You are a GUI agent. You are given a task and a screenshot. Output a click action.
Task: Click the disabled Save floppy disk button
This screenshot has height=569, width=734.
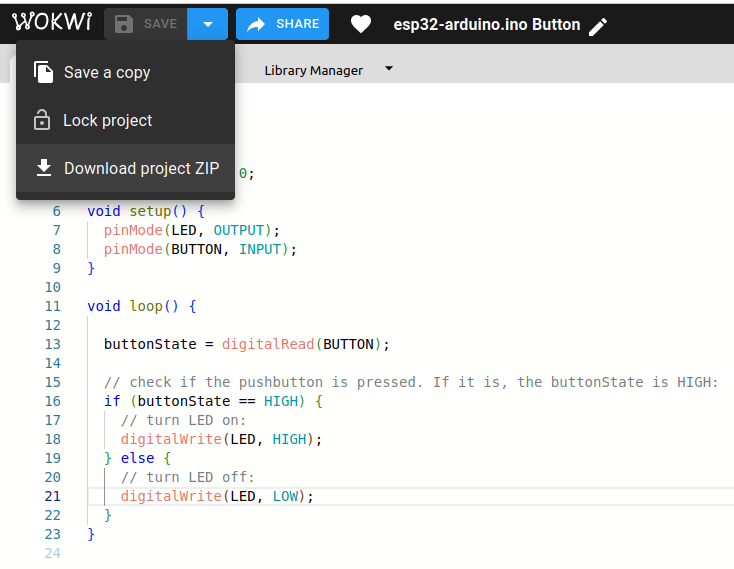tap(145, 24)
